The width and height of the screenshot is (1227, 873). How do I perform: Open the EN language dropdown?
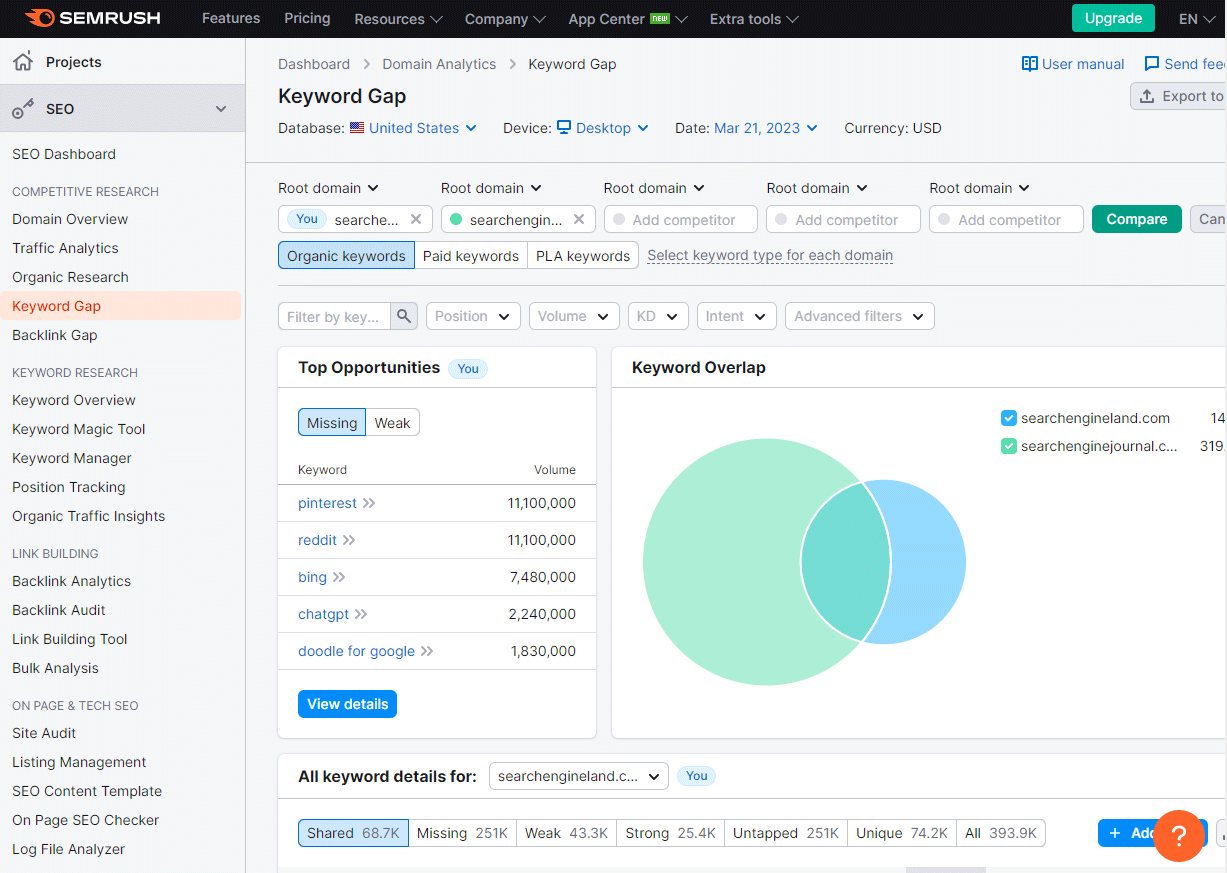coord(1198,19)
